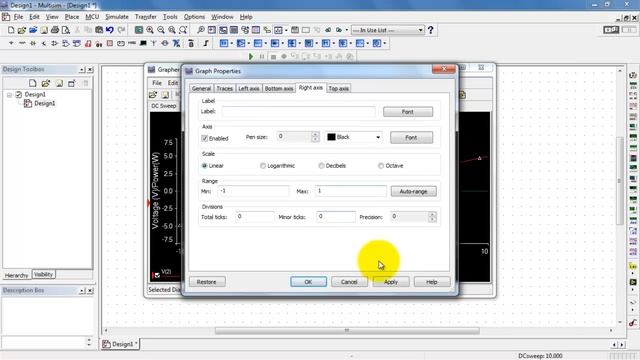Click the Restore button
The image size is (640, 360).
pyautogui.click(x=207, y=282)
